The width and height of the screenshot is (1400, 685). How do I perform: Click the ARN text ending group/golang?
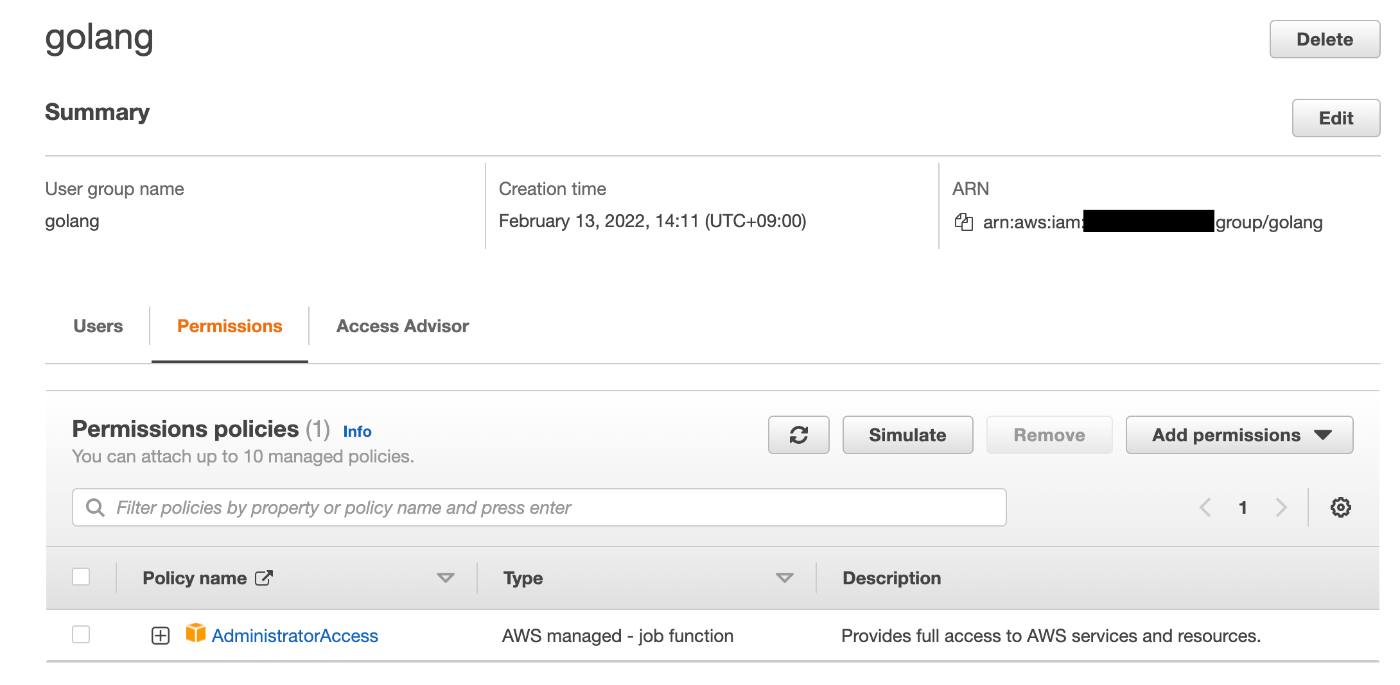tap(1153, 223)
